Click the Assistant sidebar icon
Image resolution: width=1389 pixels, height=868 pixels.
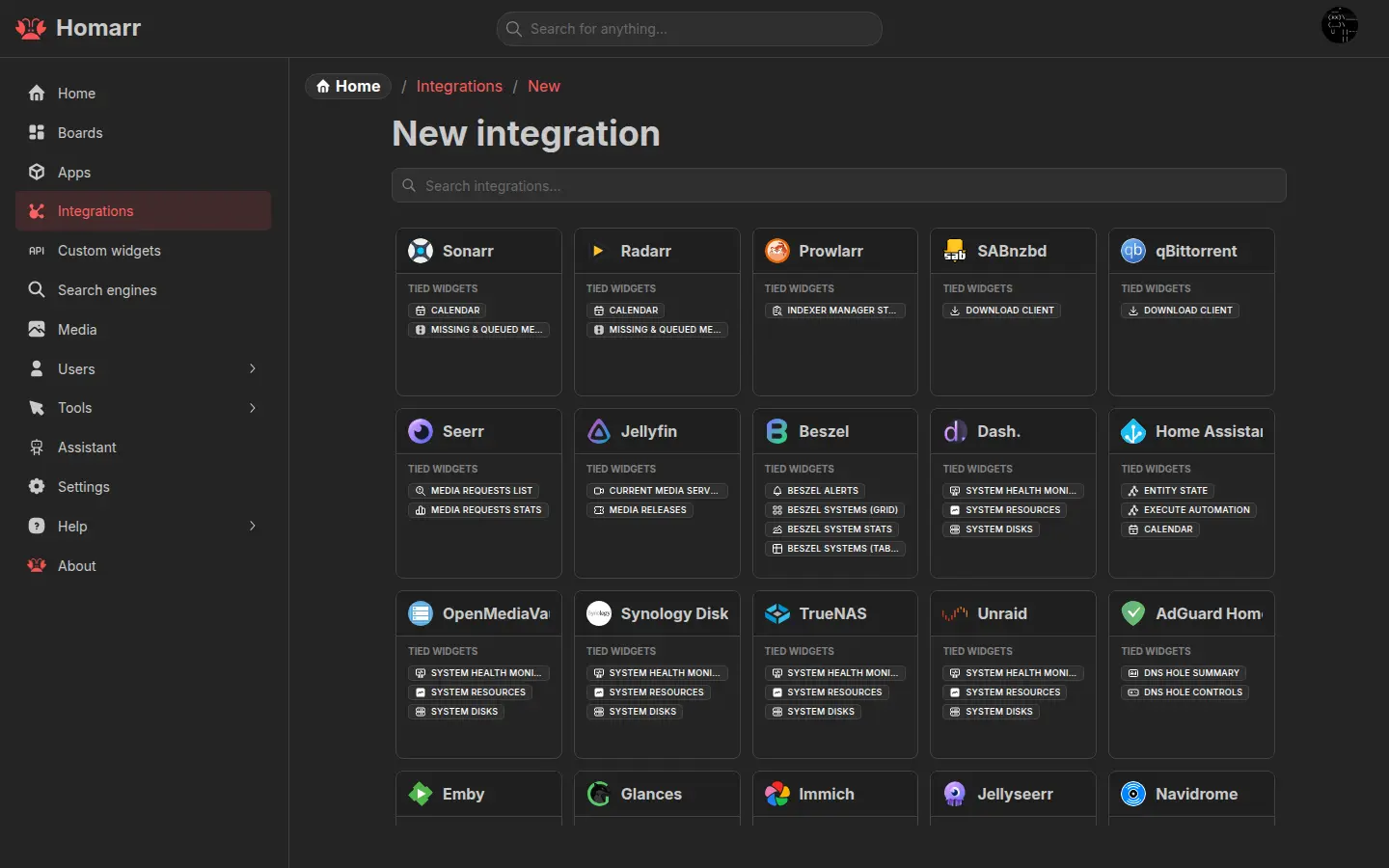pyautogui.click(x=37, y=448)
